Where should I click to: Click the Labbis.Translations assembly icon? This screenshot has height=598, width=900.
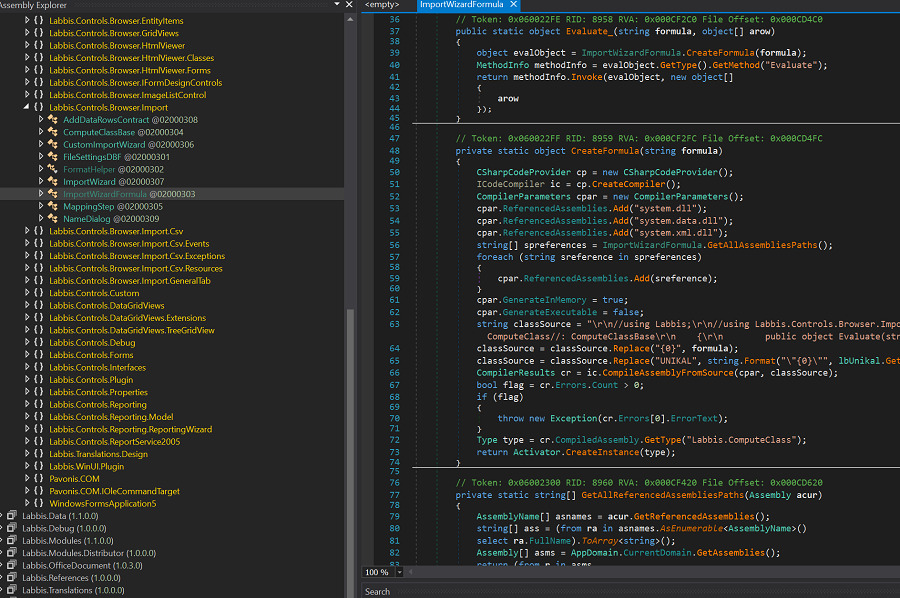(11, 590)
